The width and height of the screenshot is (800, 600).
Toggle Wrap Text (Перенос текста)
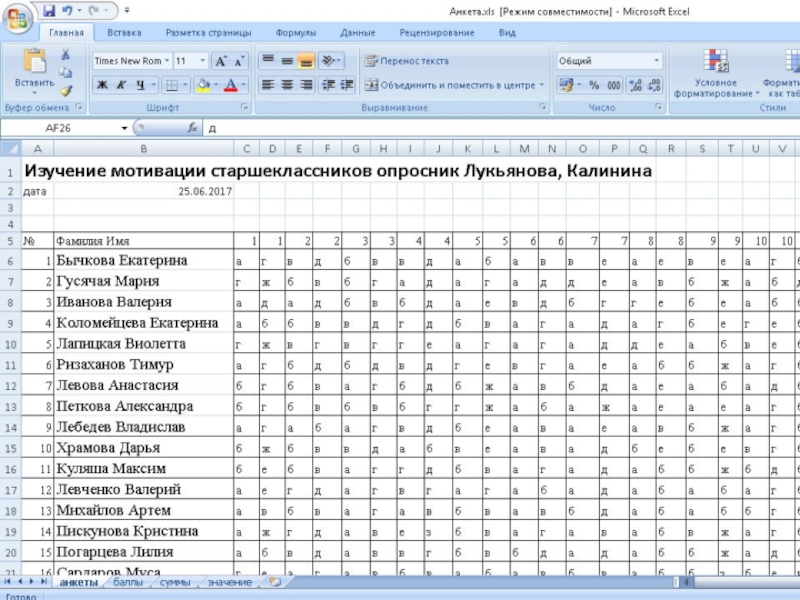(x=406, y=61)
